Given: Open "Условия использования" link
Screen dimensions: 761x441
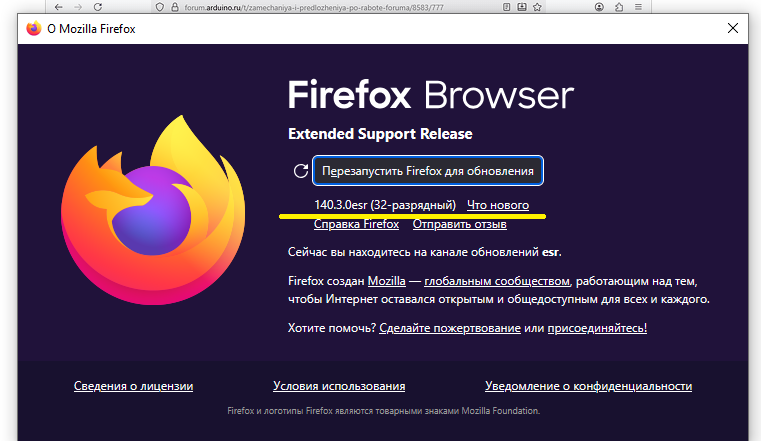Looking at the screenshot, I should [x=339, y=386].
